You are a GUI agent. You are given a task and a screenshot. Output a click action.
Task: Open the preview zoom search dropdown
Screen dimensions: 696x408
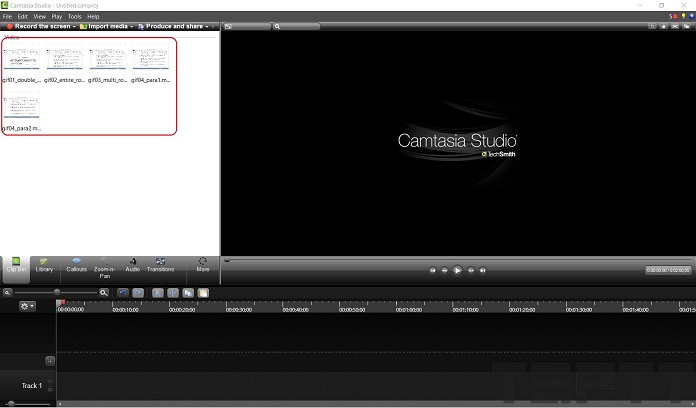[296, 27]
